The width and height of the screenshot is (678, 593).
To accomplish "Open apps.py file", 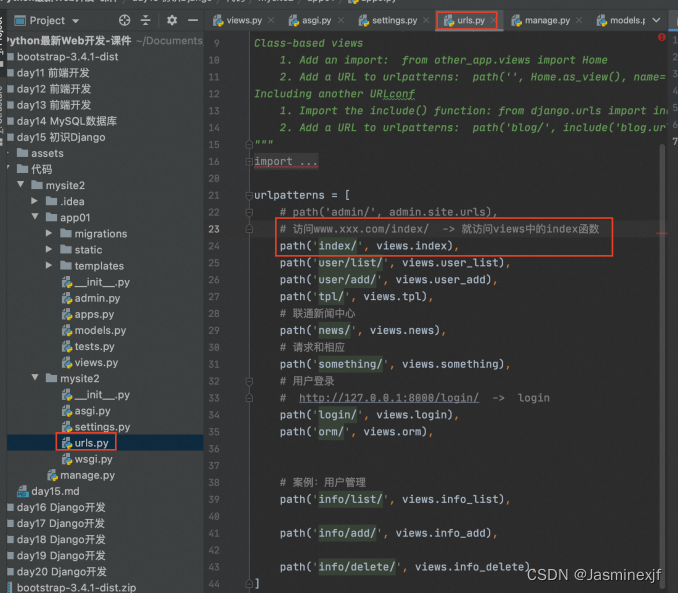I will pyautogui.click(x=88, y=314).
